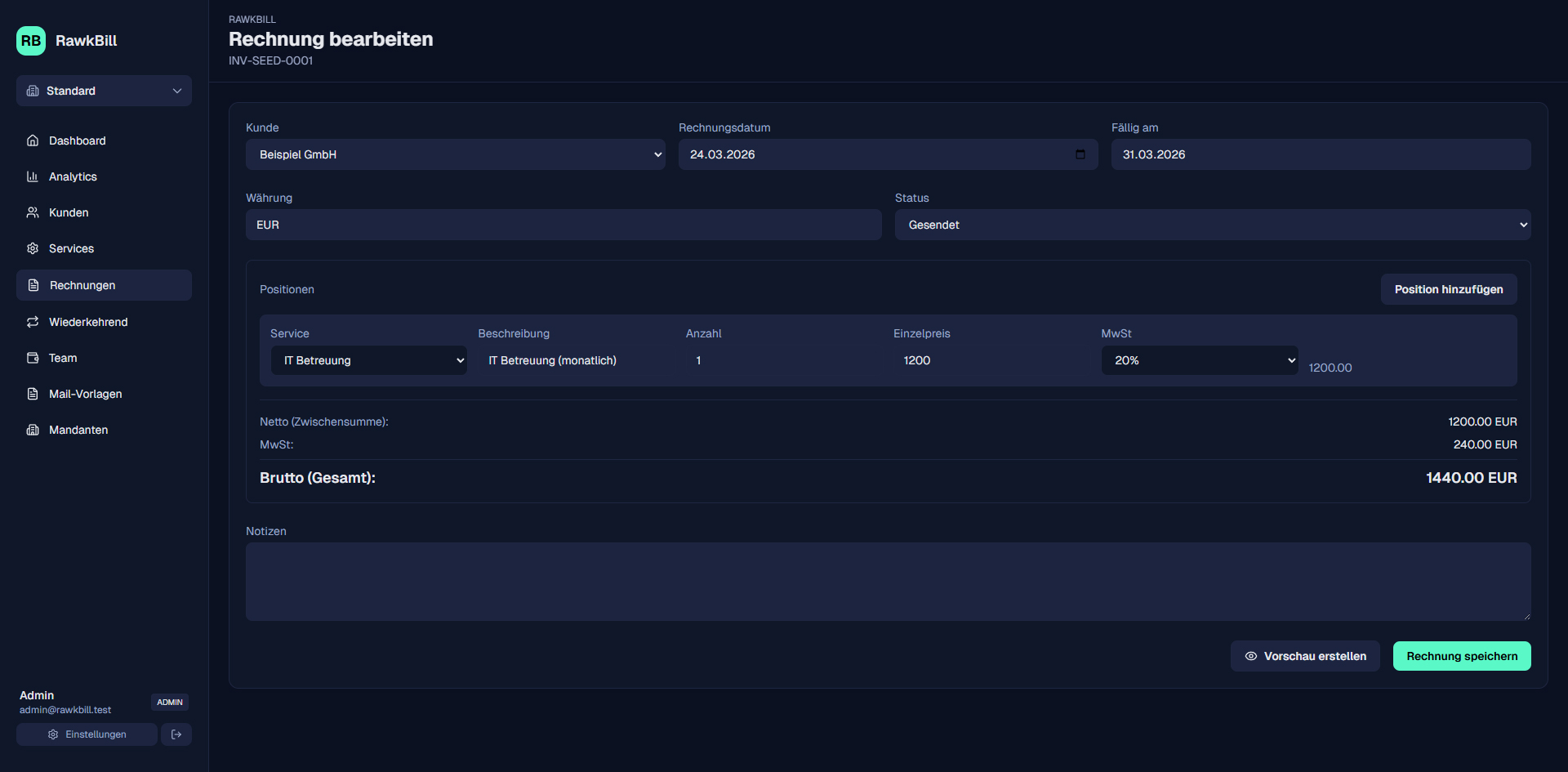Click the RB logo icon
This screenshot has width=1568, height=772.
point(31,41)
